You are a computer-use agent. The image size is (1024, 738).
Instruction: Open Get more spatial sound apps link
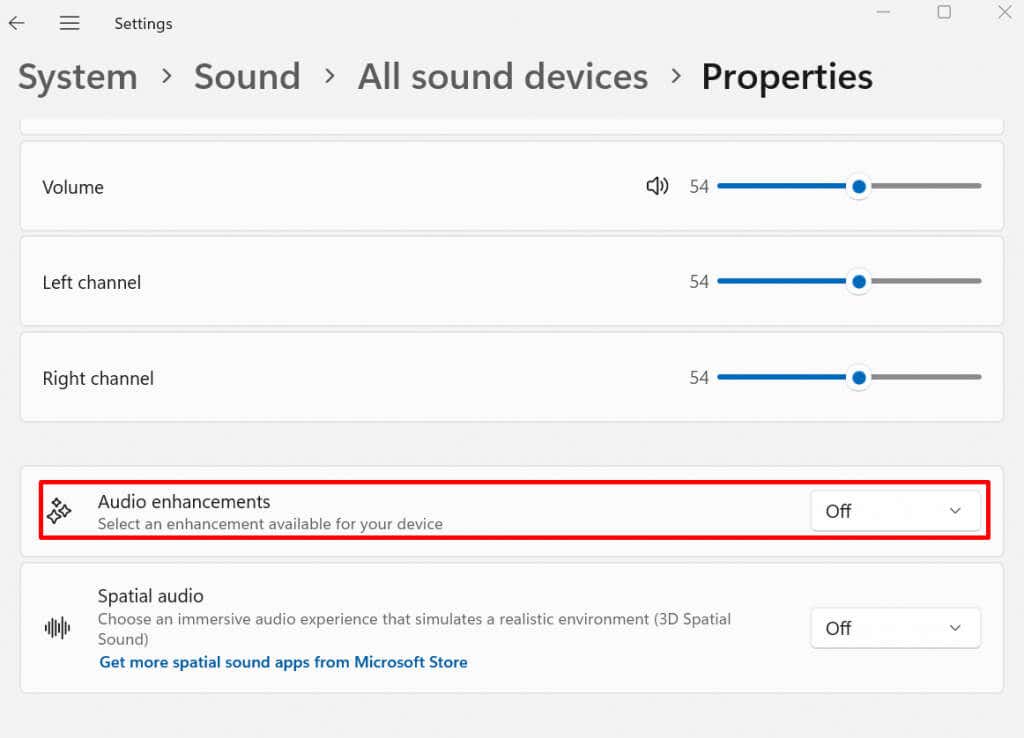pyautogui.click(x=283, y=662)
